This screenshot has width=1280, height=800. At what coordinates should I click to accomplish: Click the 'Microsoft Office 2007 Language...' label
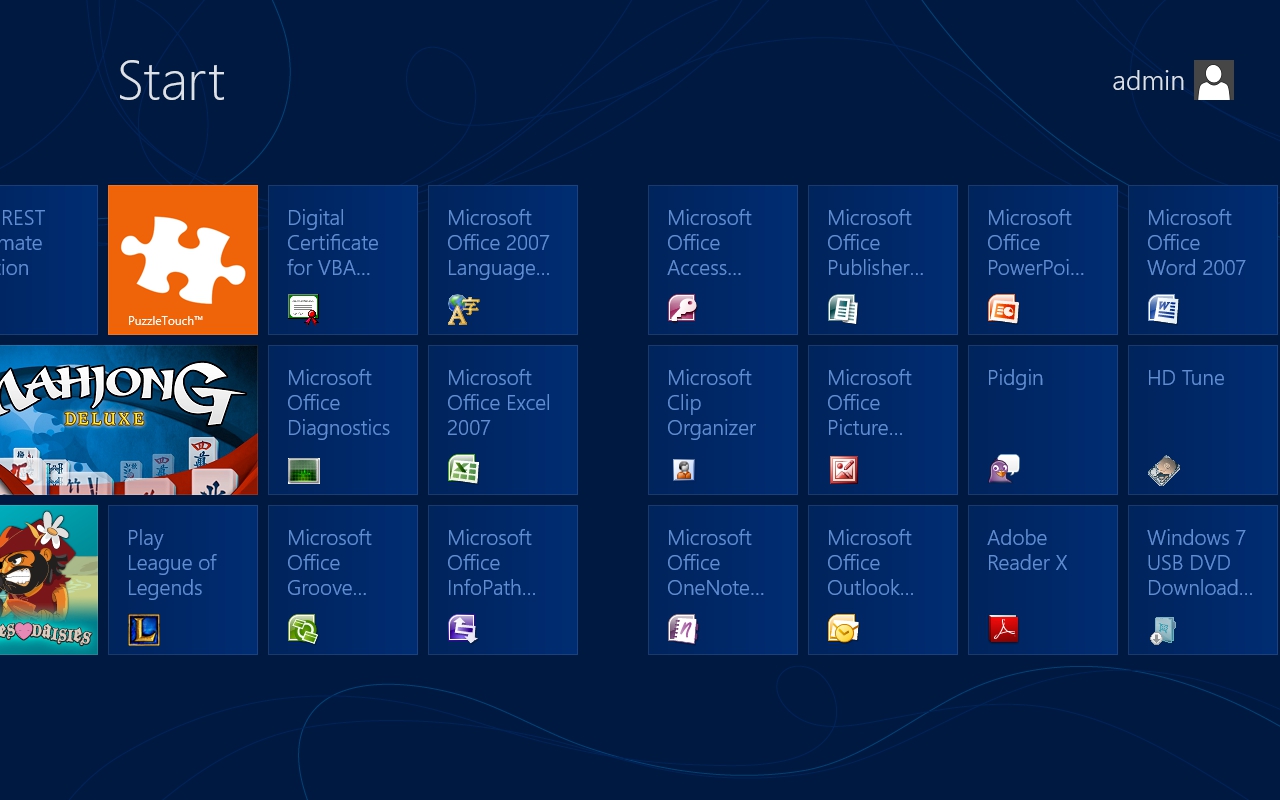tap(499, 243)
